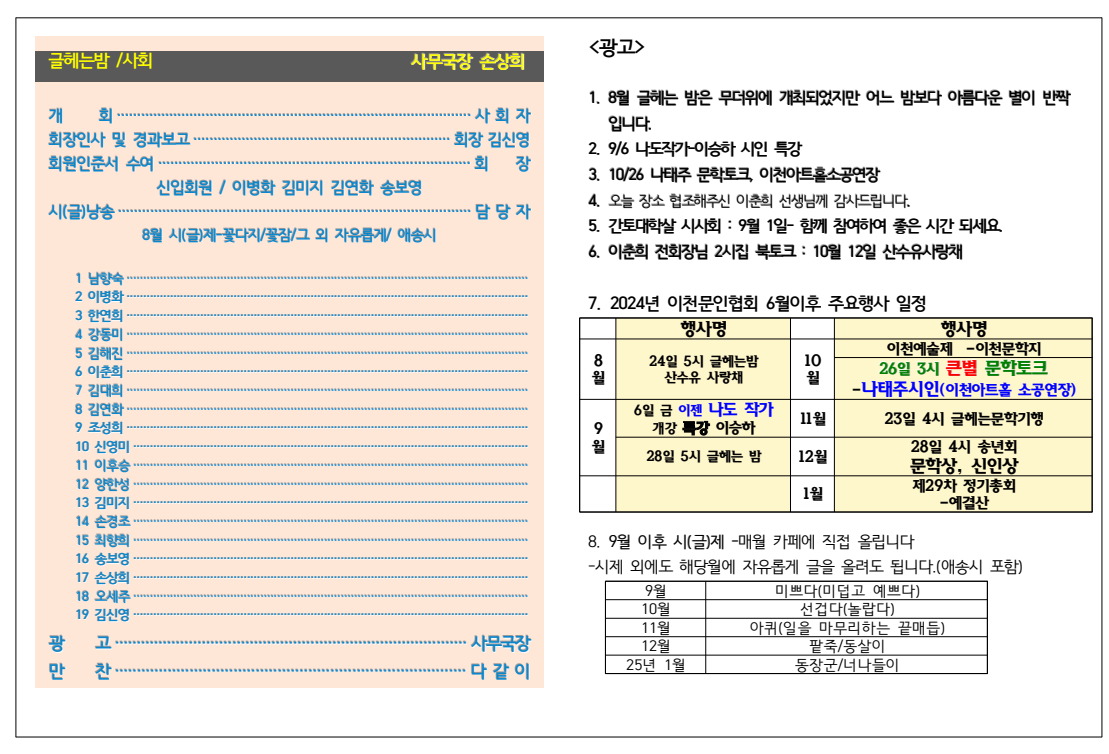Select reader list row '5 김해진'
Image resolution: width=1109 pixels, height=754 pixels.
pos(301,353)
